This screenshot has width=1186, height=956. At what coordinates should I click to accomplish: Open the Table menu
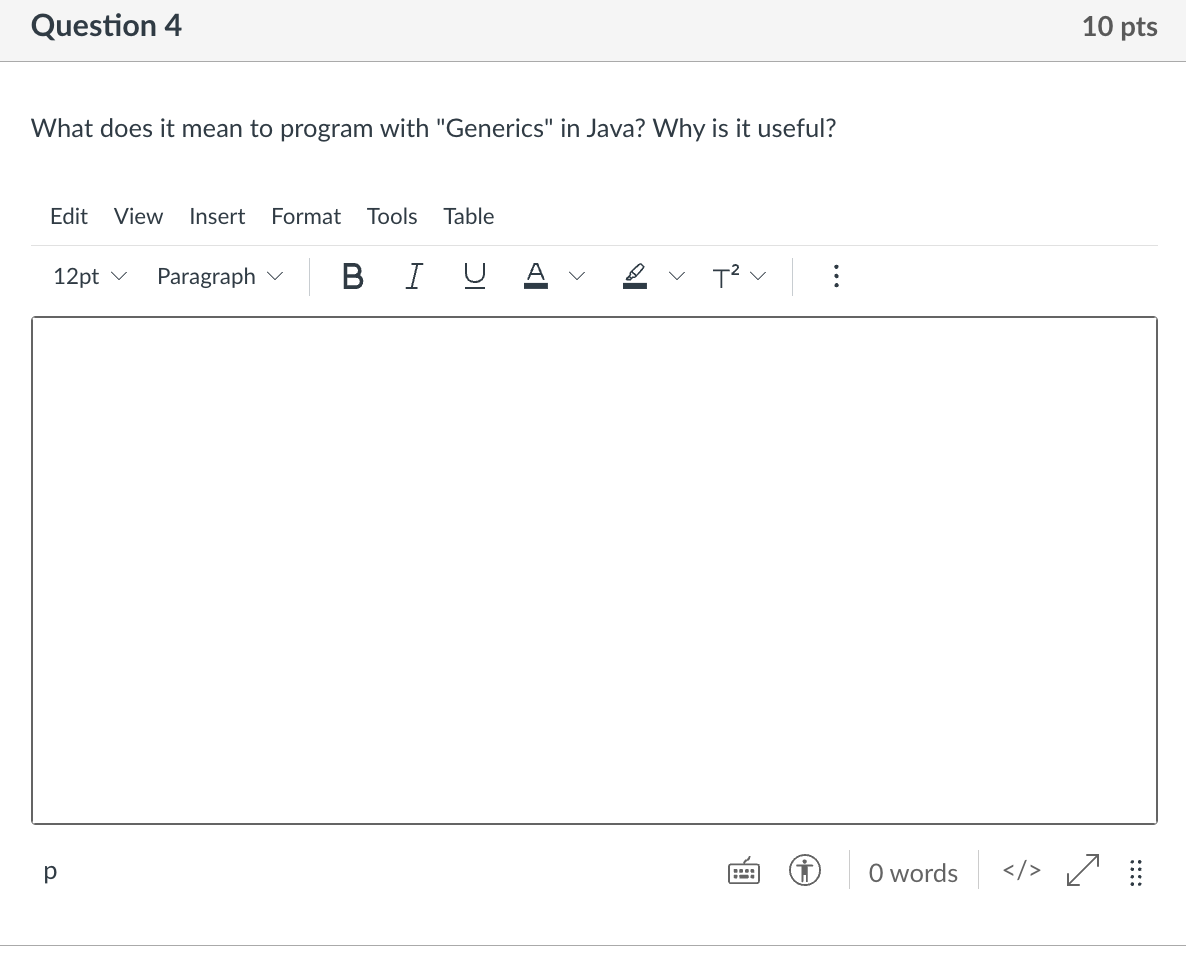point(468,216)
